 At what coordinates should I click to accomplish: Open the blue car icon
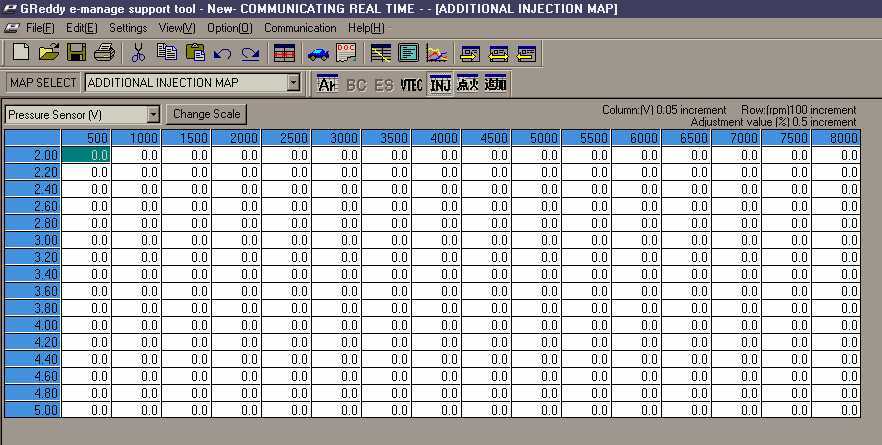tap(318, 54)
